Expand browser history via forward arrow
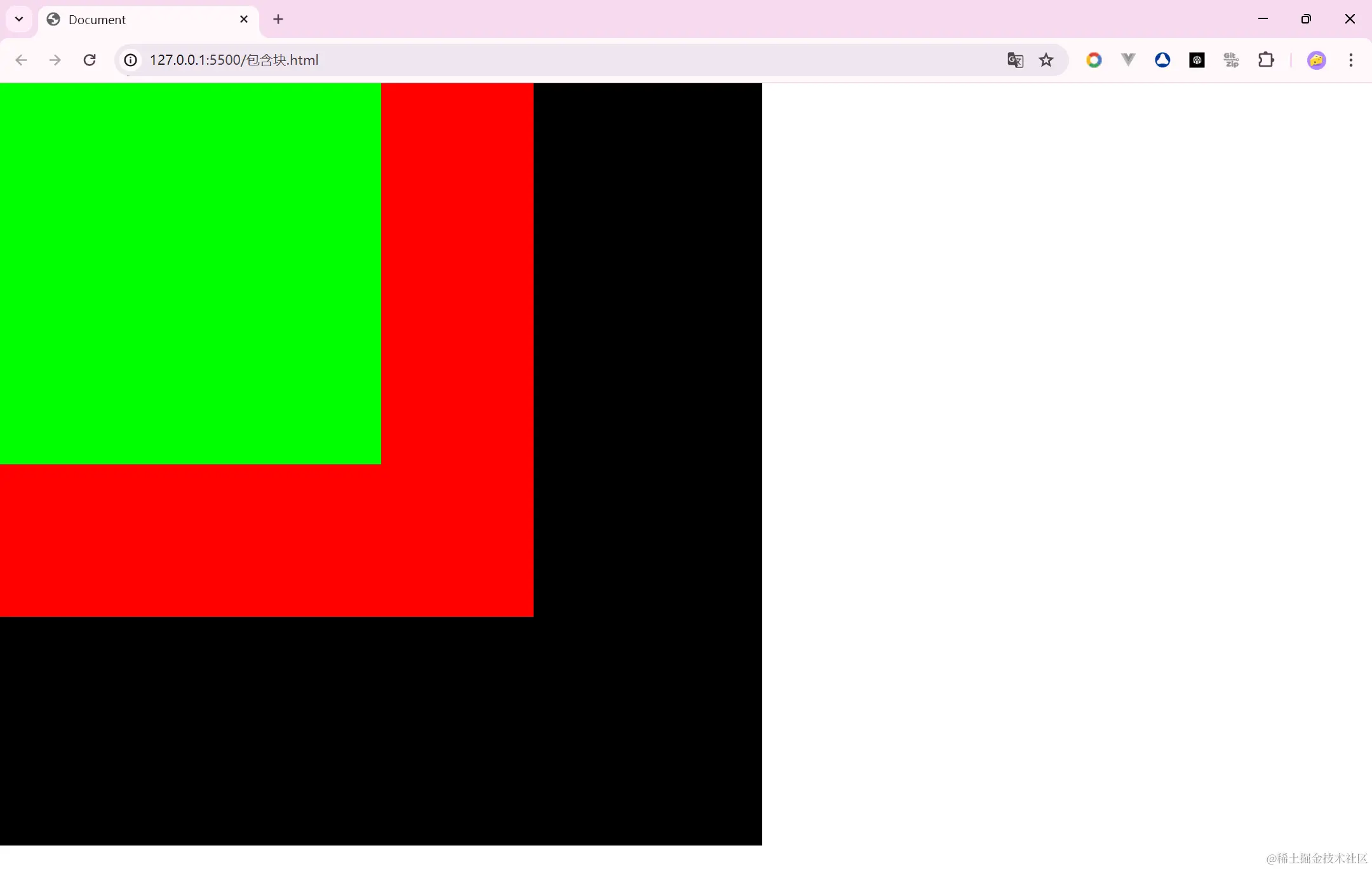 [55, 60]
